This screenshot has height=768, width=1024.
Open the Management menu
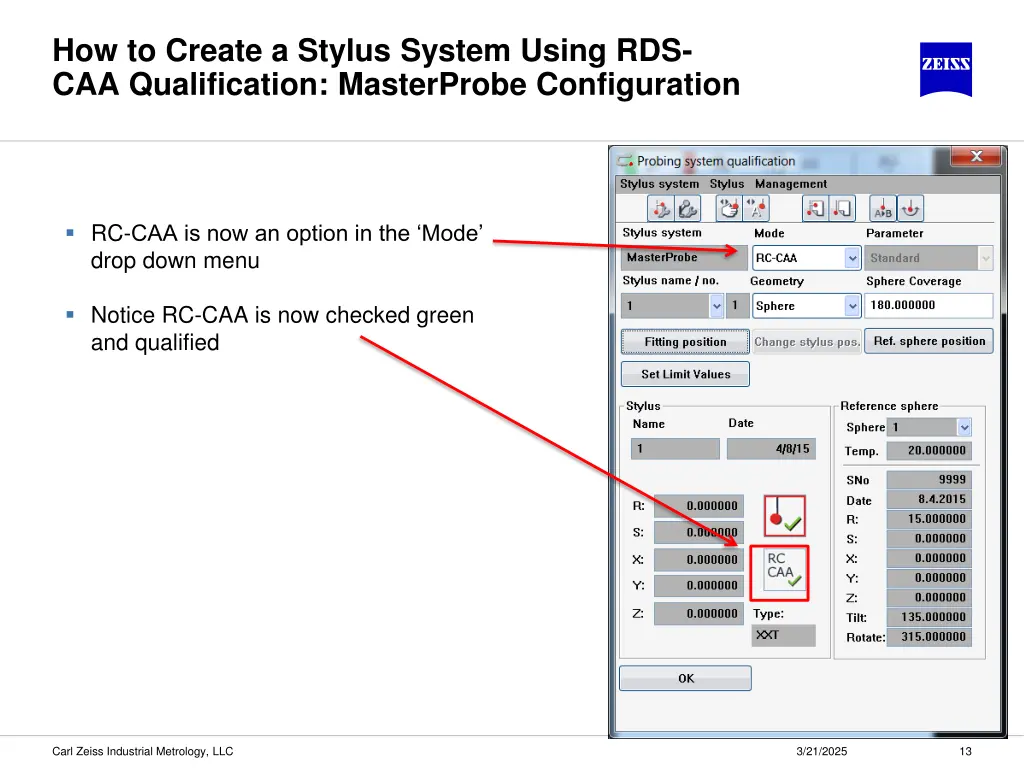tap(790, 184)
